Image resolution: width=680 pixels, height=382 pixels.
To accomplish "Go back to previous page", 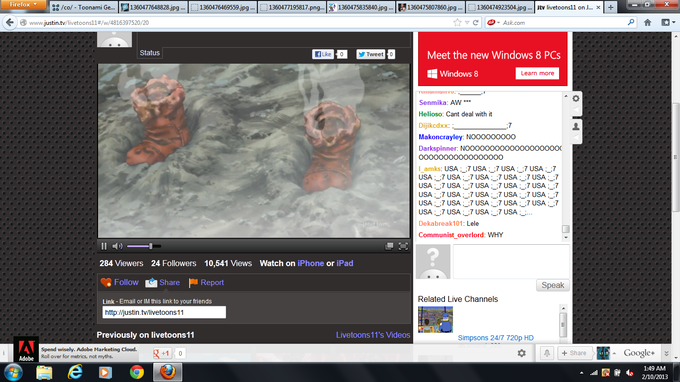I will point(10,23).
